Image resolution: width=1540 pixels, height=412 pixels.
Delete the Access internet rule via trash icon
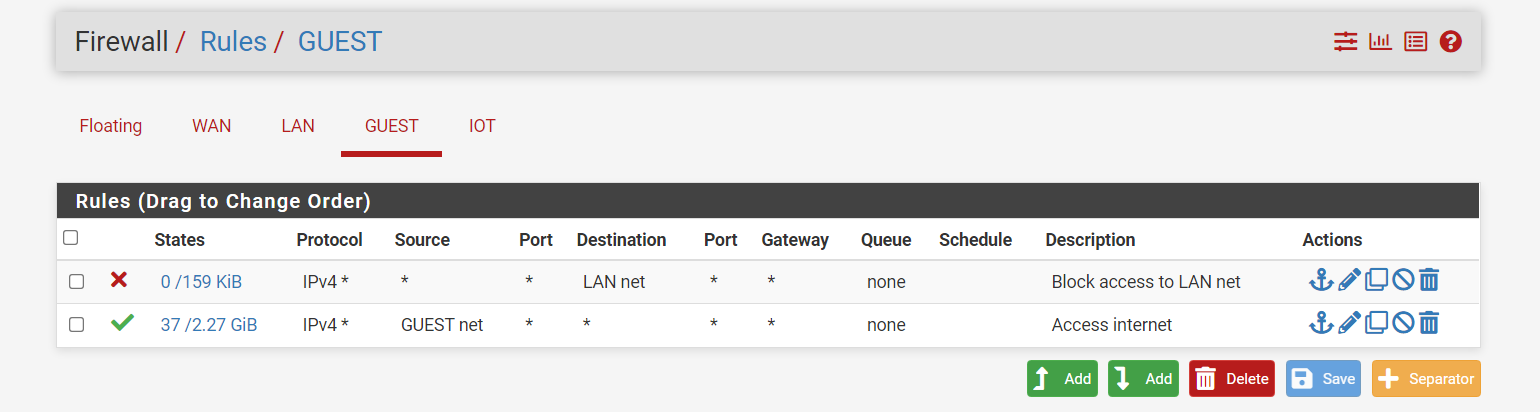click(1429, 323)
